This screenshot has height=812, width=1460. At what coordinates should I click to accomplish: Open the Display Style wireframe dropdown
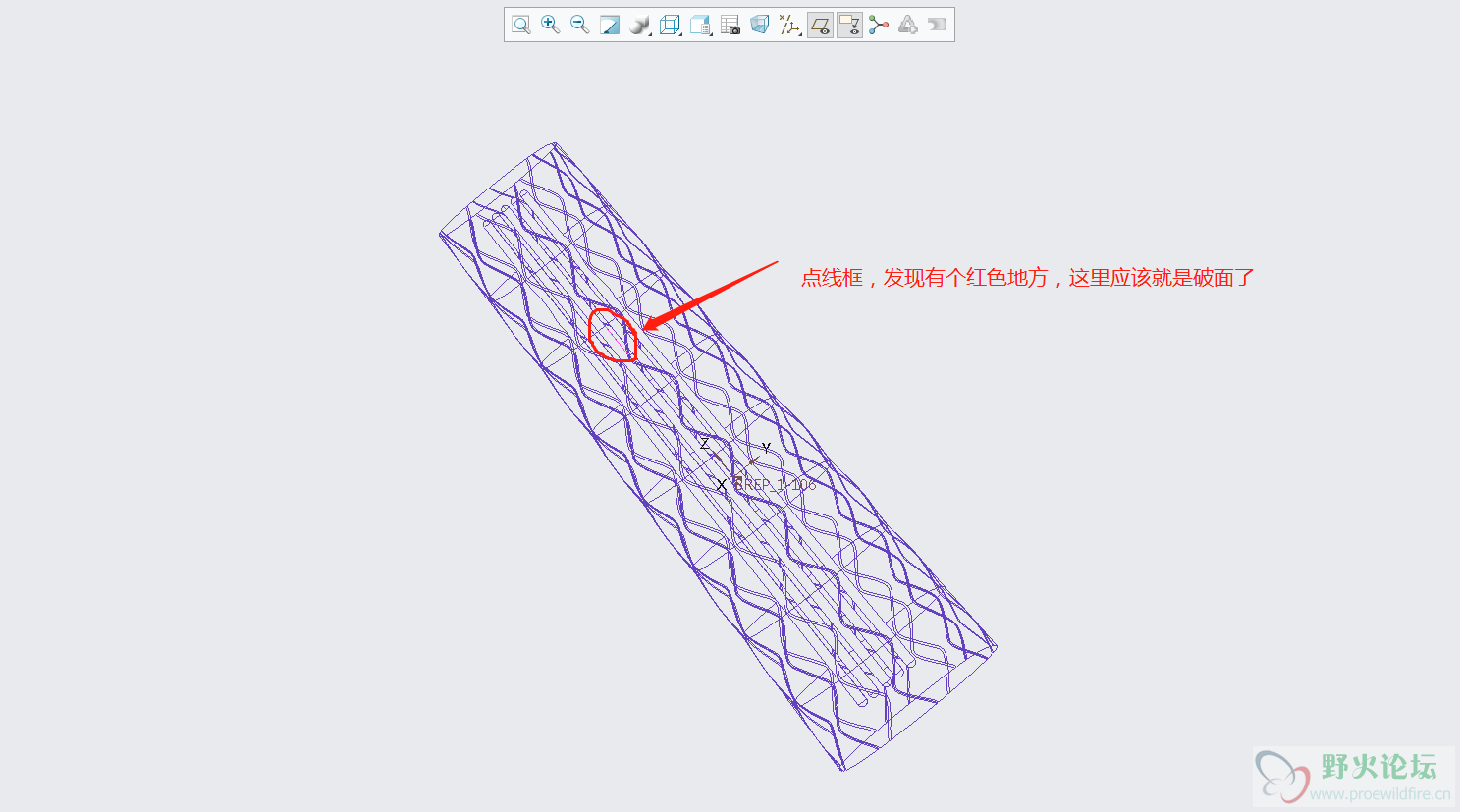point(671,25)
